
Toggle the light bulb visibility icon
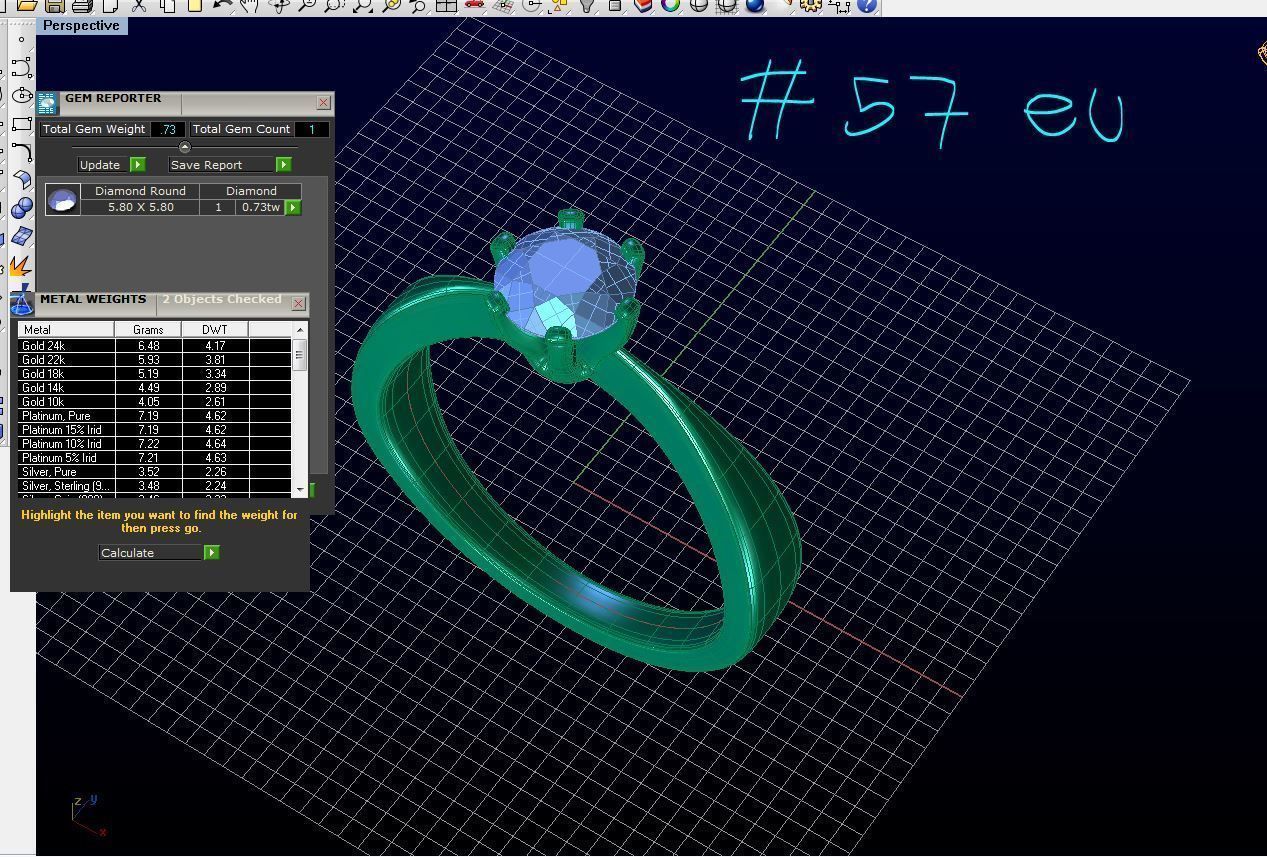[x=587, y=5]
